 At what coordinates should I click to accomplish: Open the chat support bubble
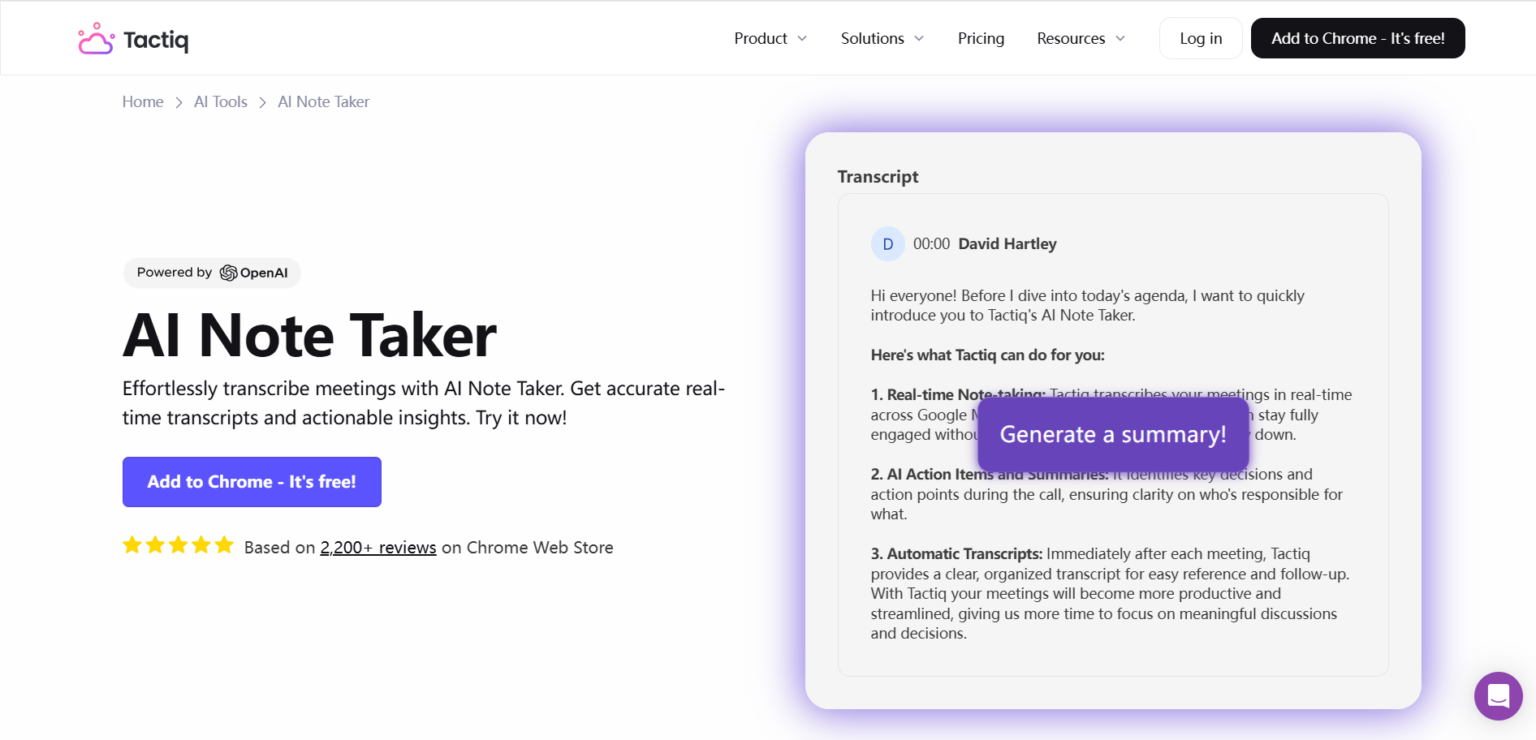pos(1497,696)
